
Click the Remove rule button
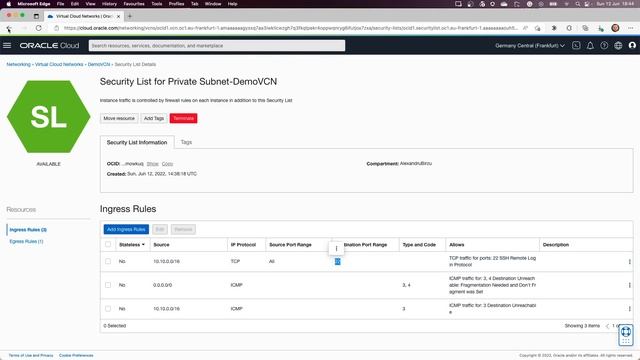(x=183, y=229)
